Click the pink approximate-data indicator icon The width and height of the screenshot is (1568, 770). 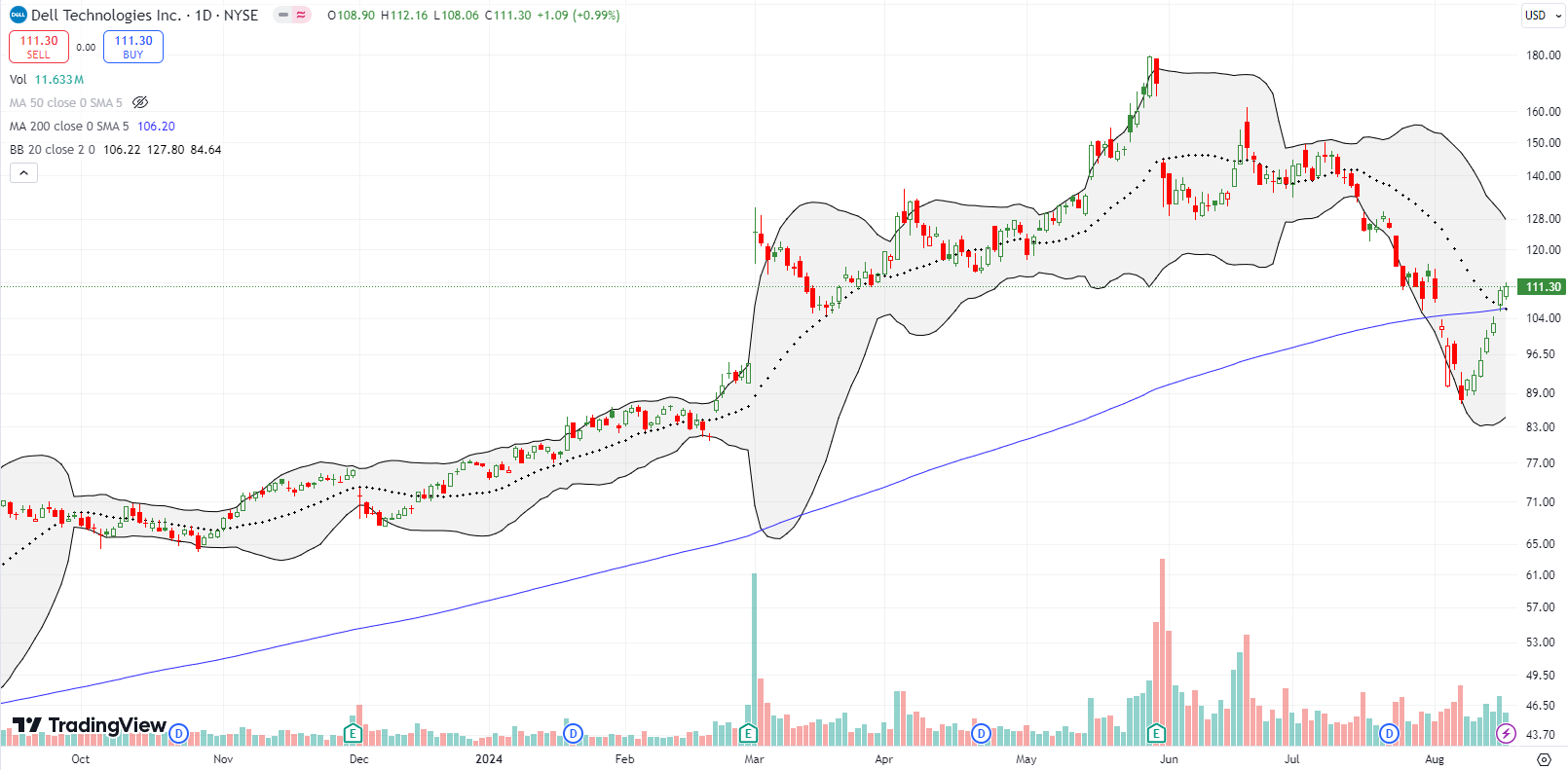301,15
